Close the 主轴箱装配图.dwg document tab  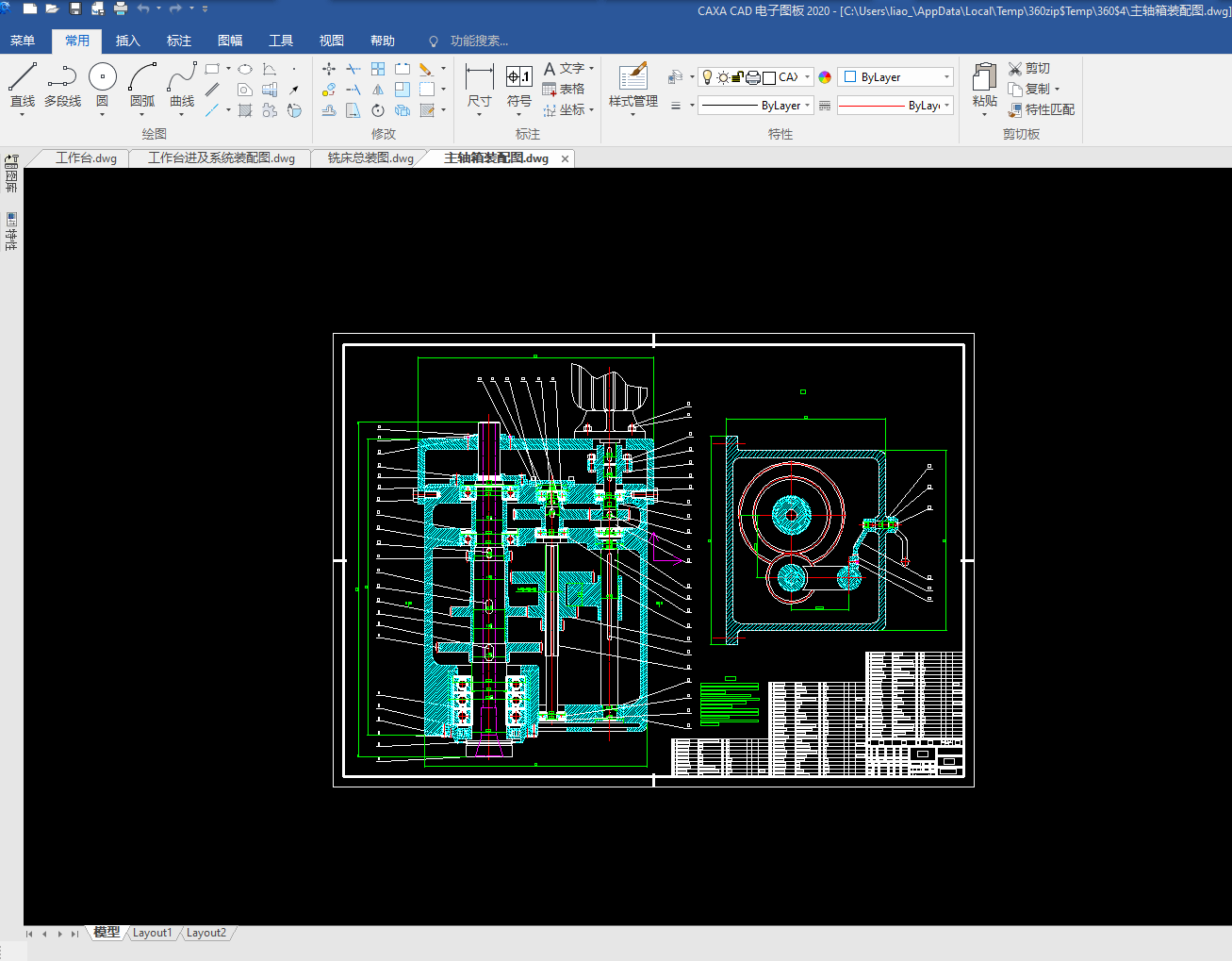566,159
